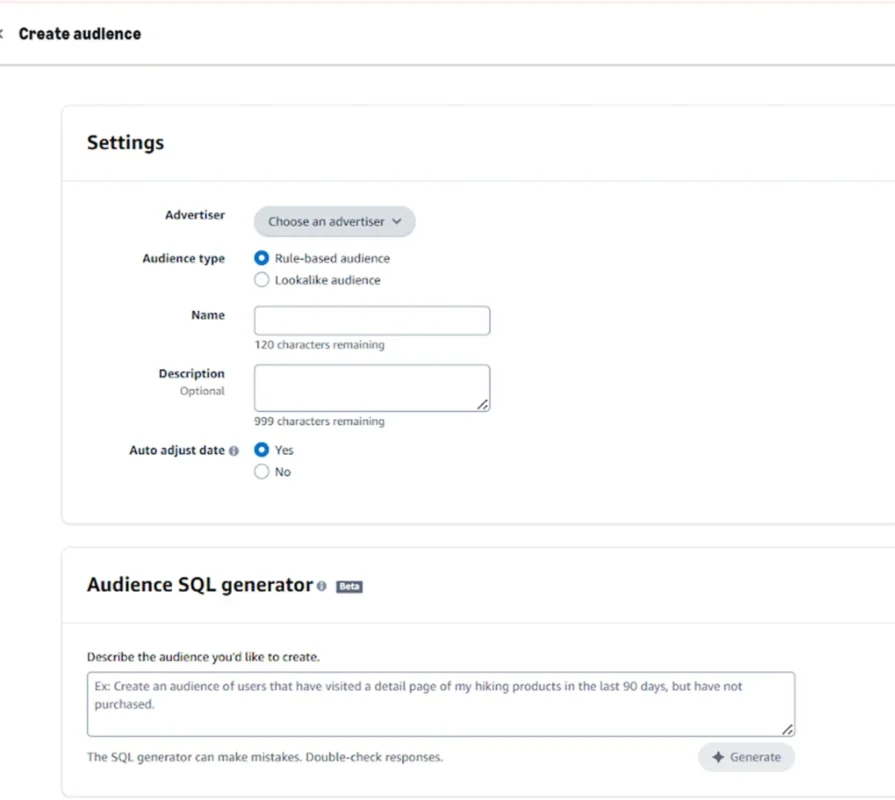This screenshot has height=800, width=895.
Task: Click the Audience SQL generator heading
Action: (196, 585)
